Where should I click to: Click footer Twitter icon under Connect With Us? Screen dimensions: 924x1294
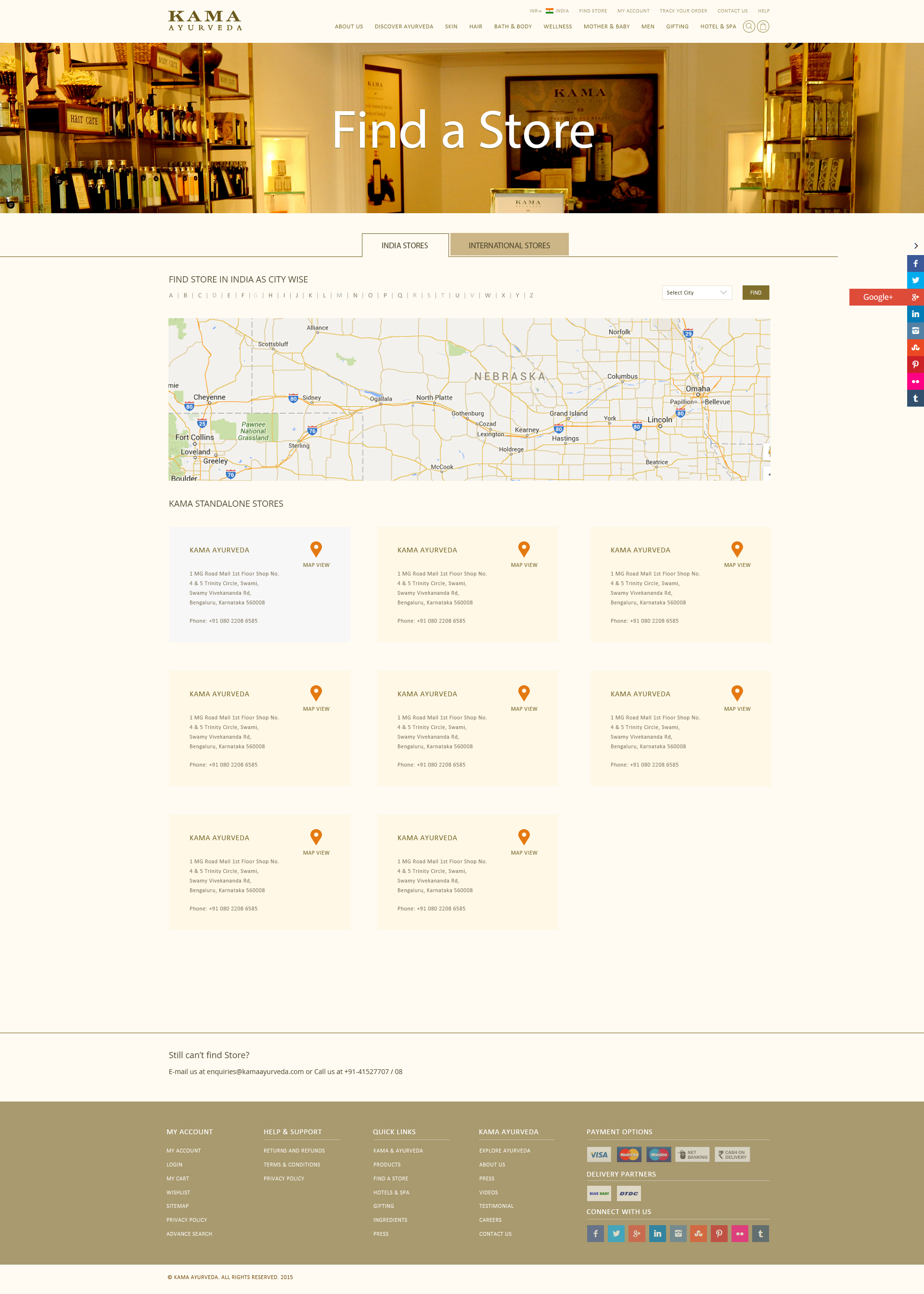616,1233
